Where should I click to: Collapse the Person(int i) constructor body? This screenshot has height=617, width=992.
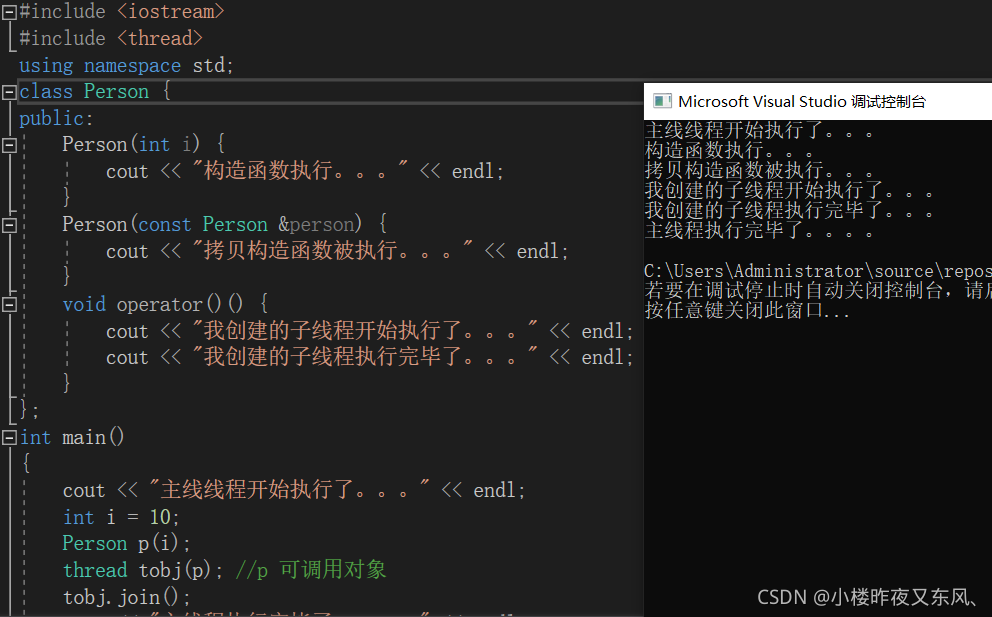[7, 144]
